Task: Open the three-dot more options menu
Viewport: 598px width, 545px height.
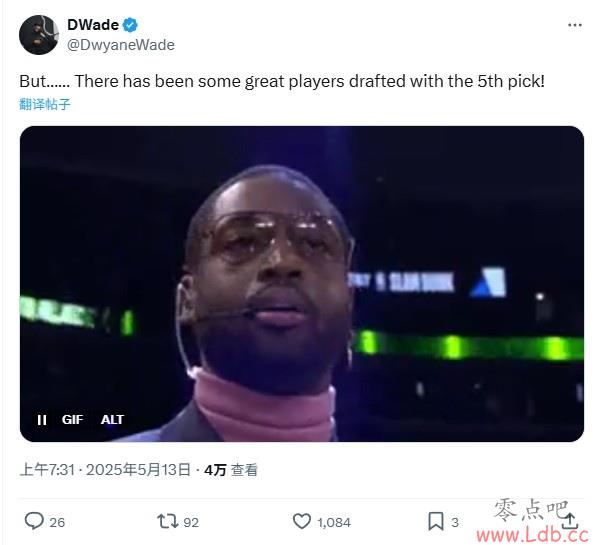Action: pyautogui.click(x=575, y=25)
